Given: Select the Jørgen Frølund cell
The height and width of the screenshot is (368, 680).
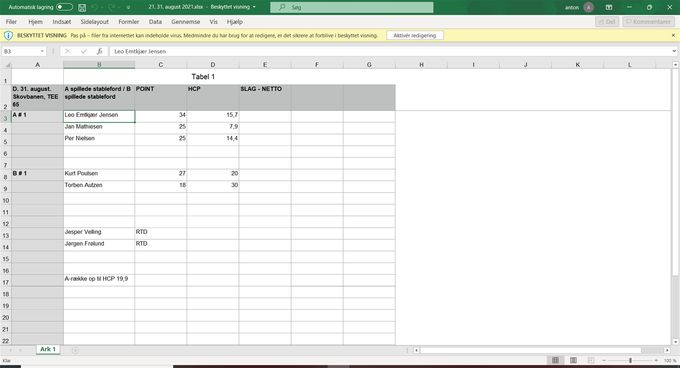Looking at the screenshot, I should pos(99,245).
